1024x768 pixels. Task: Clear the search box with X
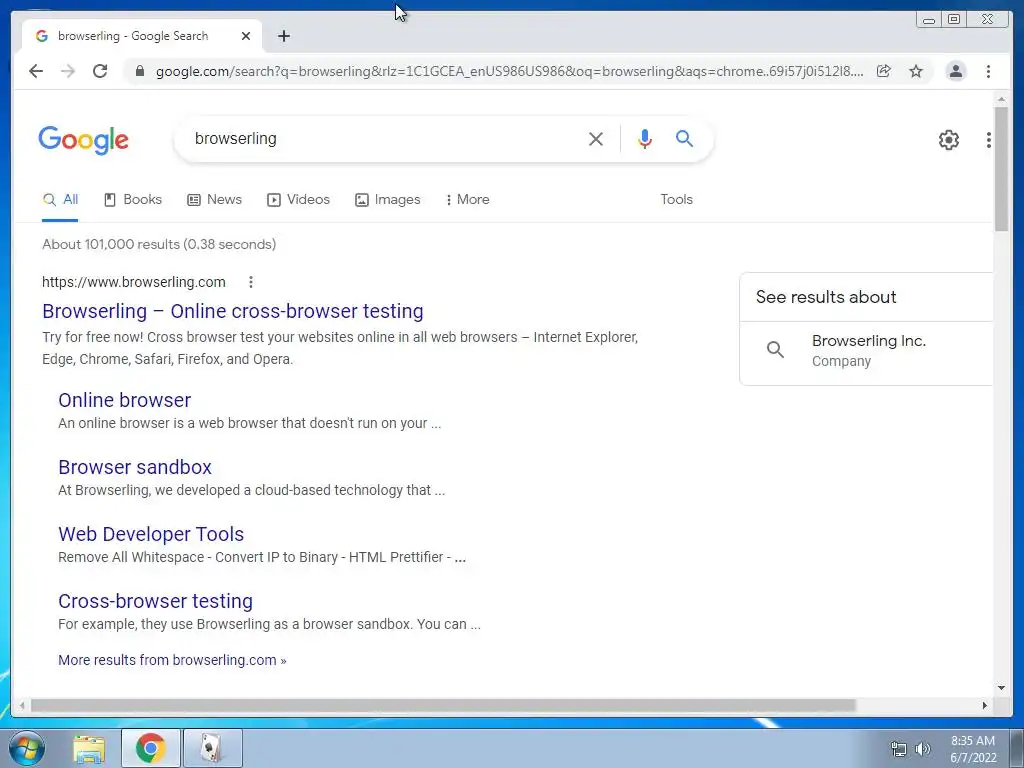(x=596, y=138)
